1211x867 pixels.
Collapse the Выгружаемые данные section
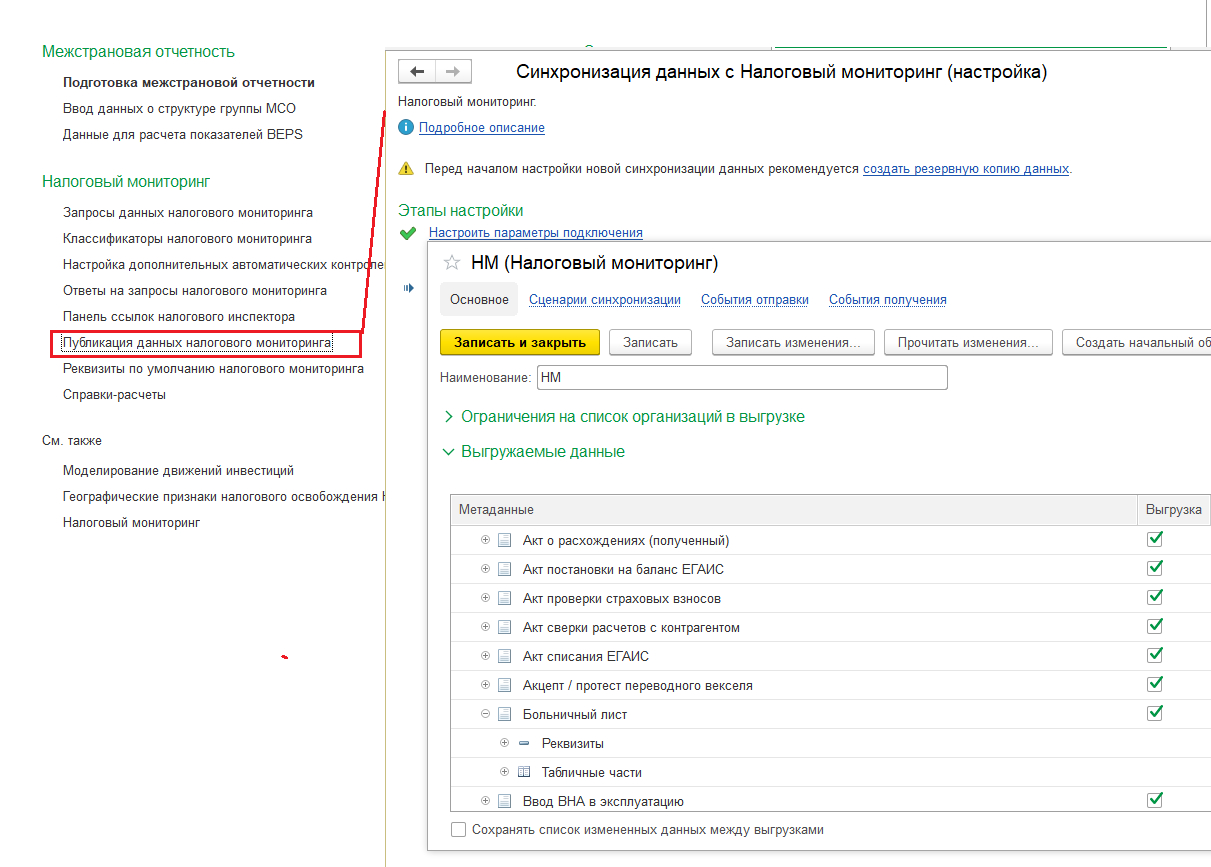pos(448,452)
